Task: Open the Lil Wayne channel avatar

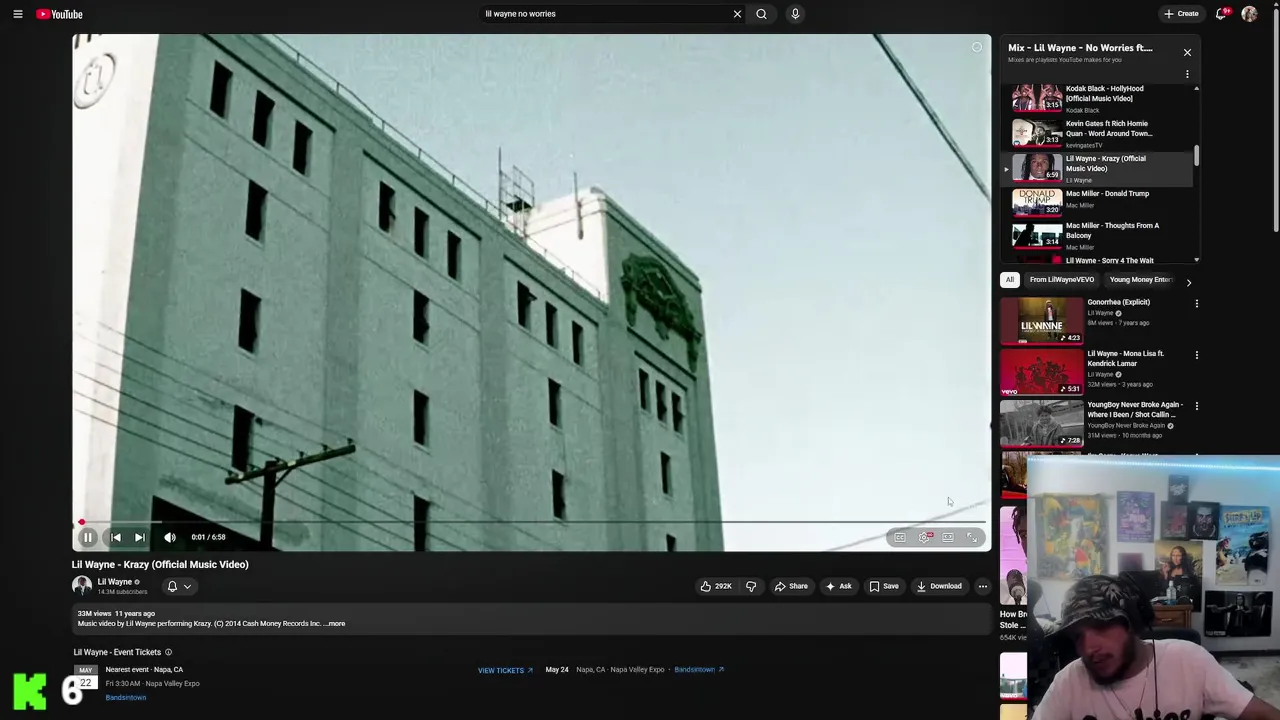Action: 82,586
